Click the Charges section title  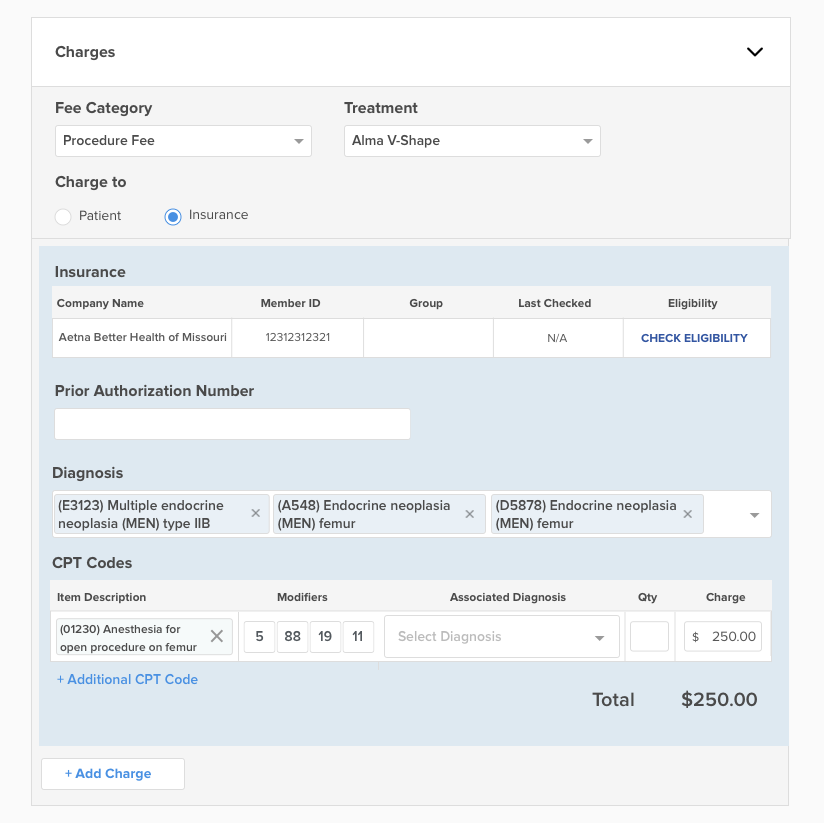[85, 52]
